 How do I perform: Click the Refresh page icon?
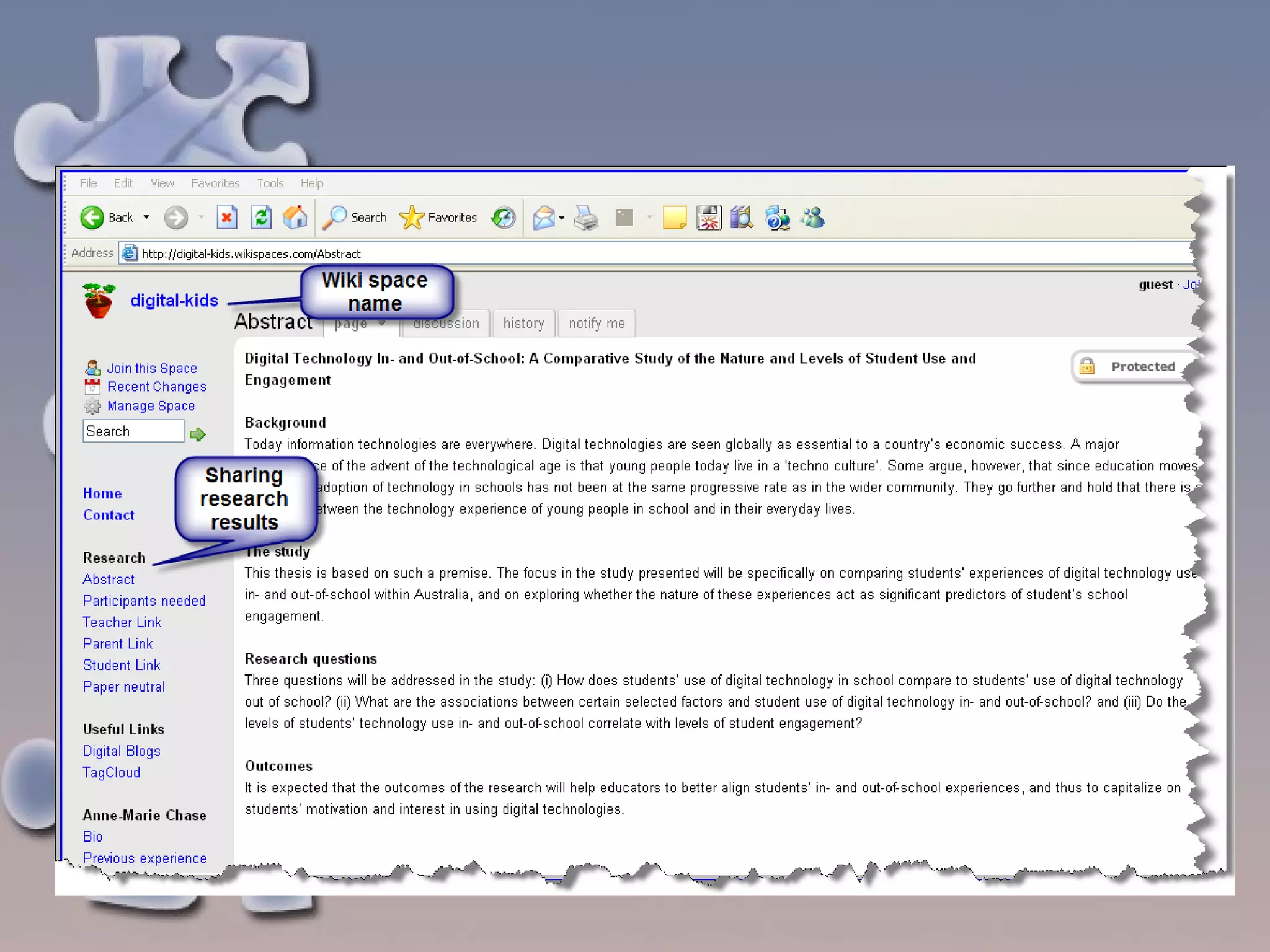[261, 218]
